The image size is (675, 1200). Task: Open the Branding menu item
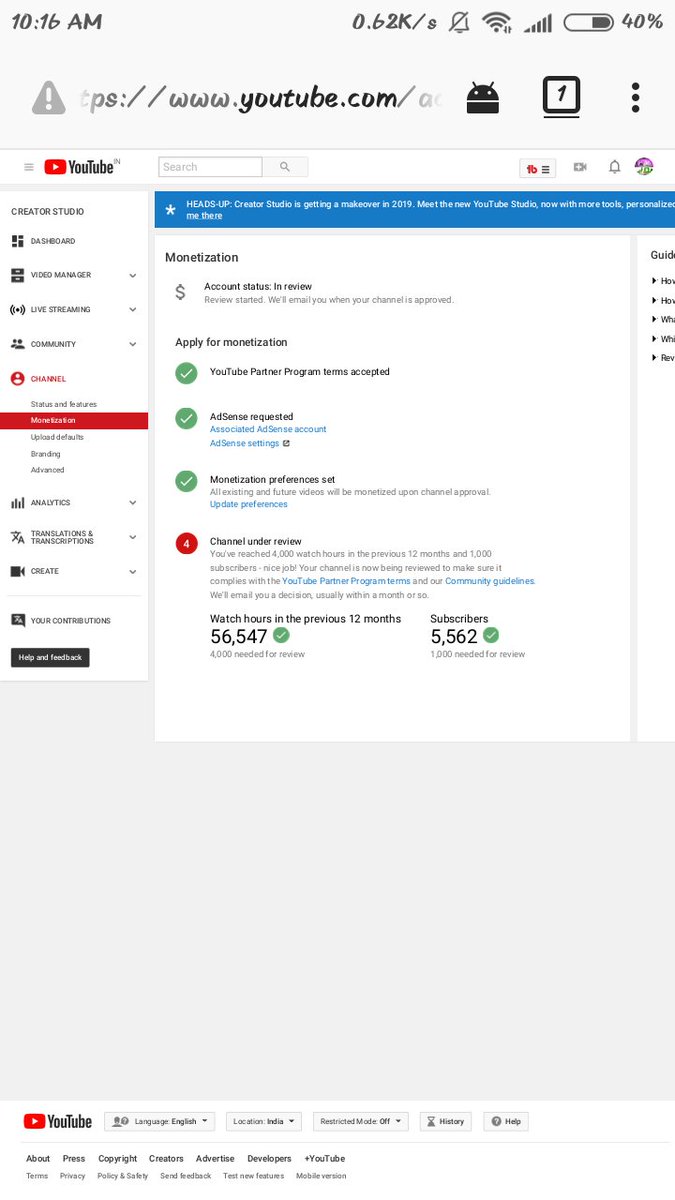pos(46,454)
